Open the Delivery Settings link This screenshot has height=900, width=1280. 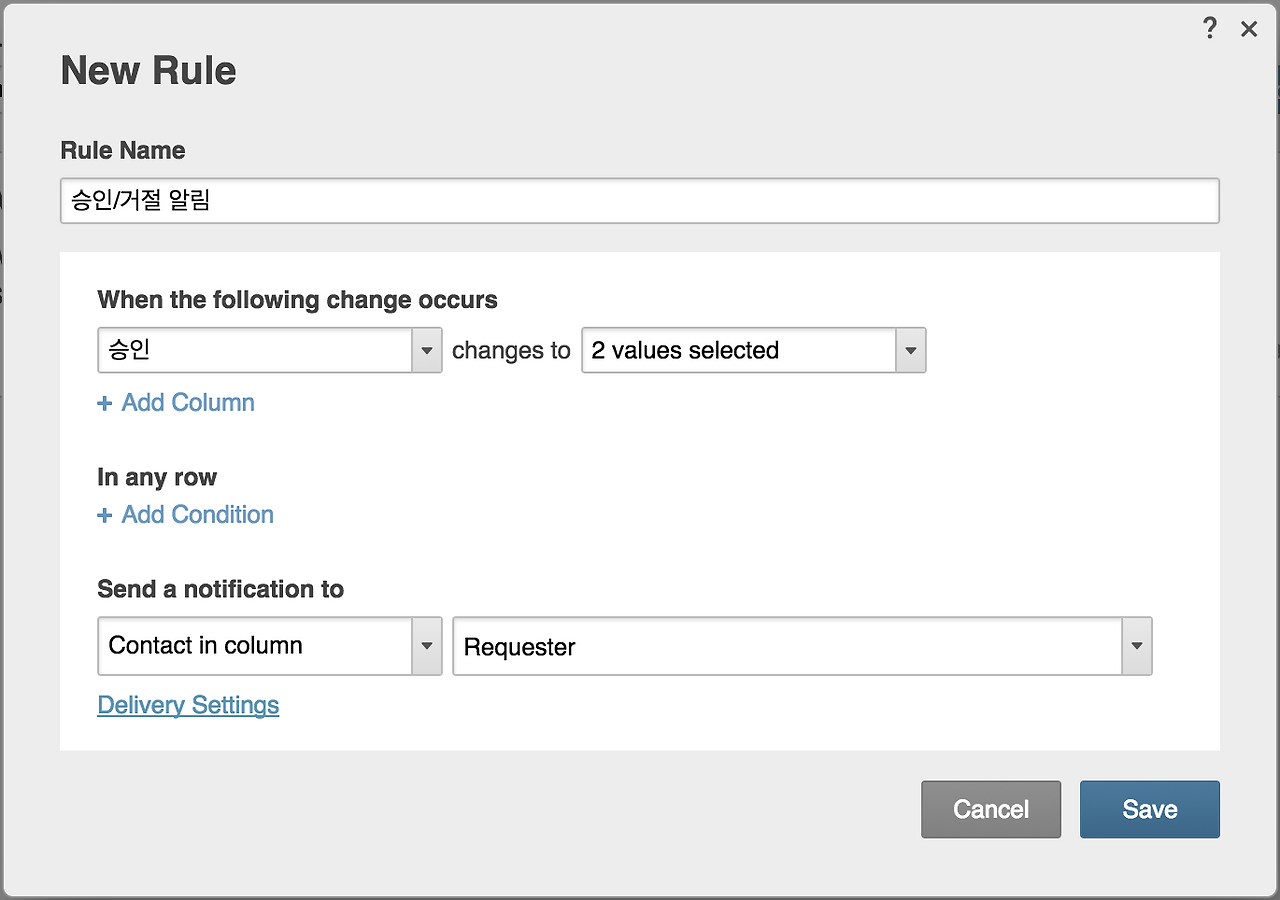[x=188, y=706]
